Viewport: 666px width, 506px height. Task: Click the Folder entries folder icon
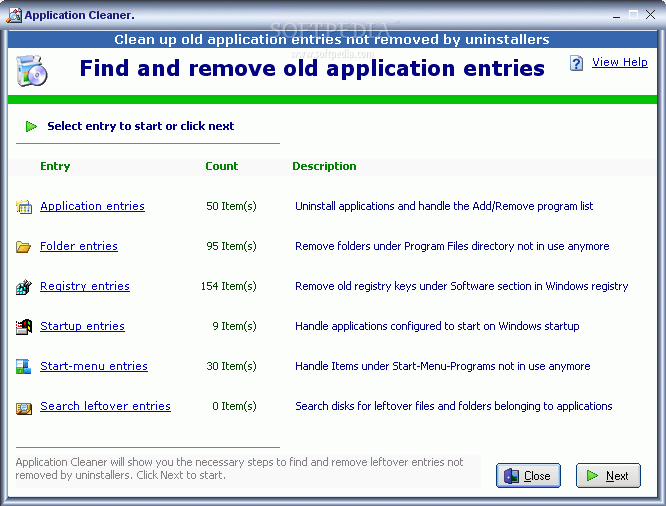coord(23,247)
